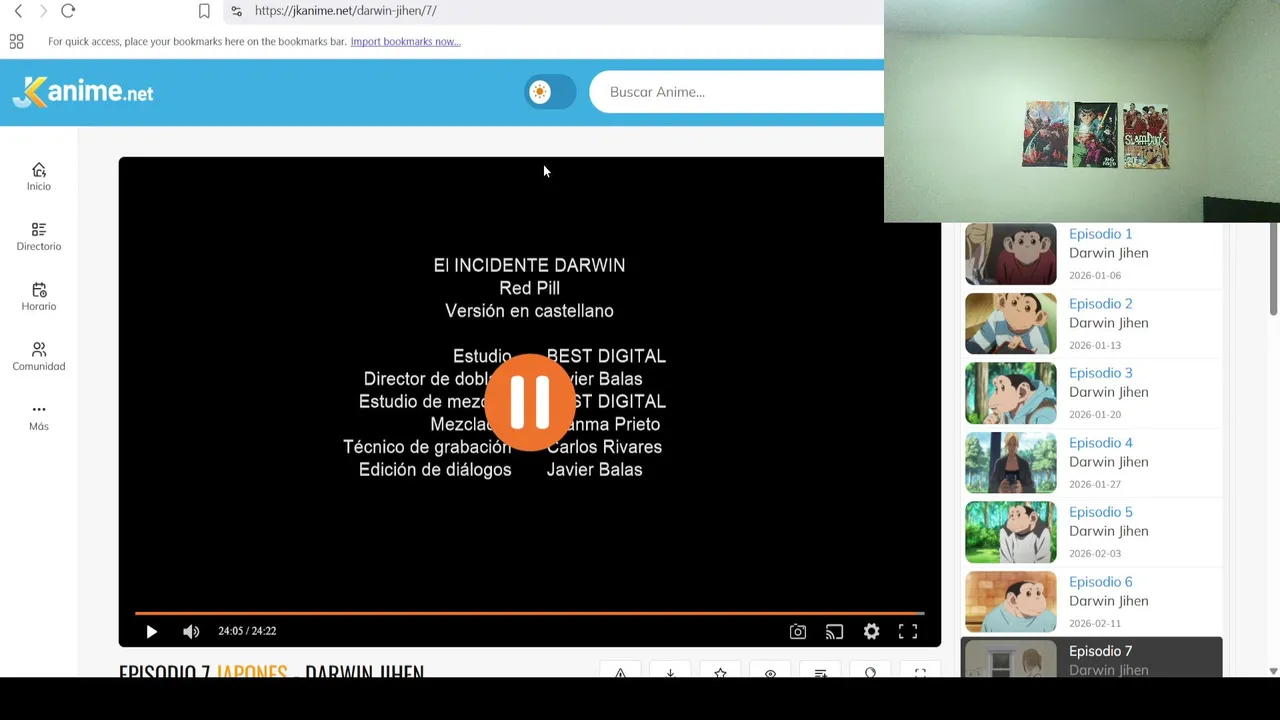Open player settings gear
The image size is (1280, 720).
(x=872, y=631)
